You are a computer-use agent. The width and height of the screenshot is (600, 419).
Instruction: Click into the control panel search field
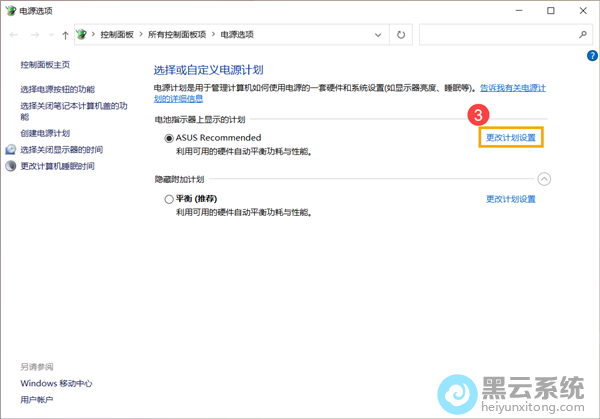click(495, 35)
